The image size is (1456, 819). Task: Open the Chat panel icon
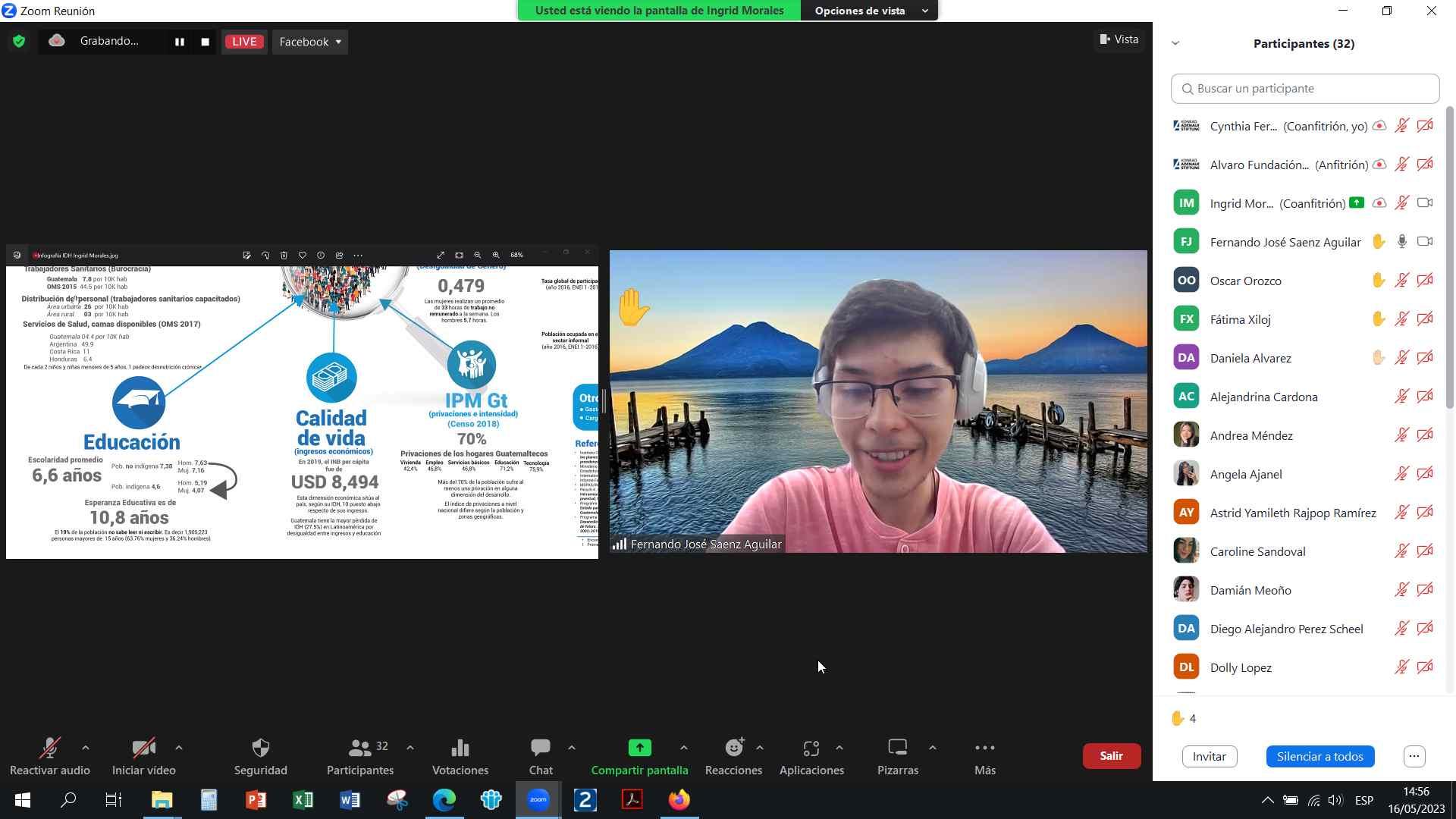point(540,748)
